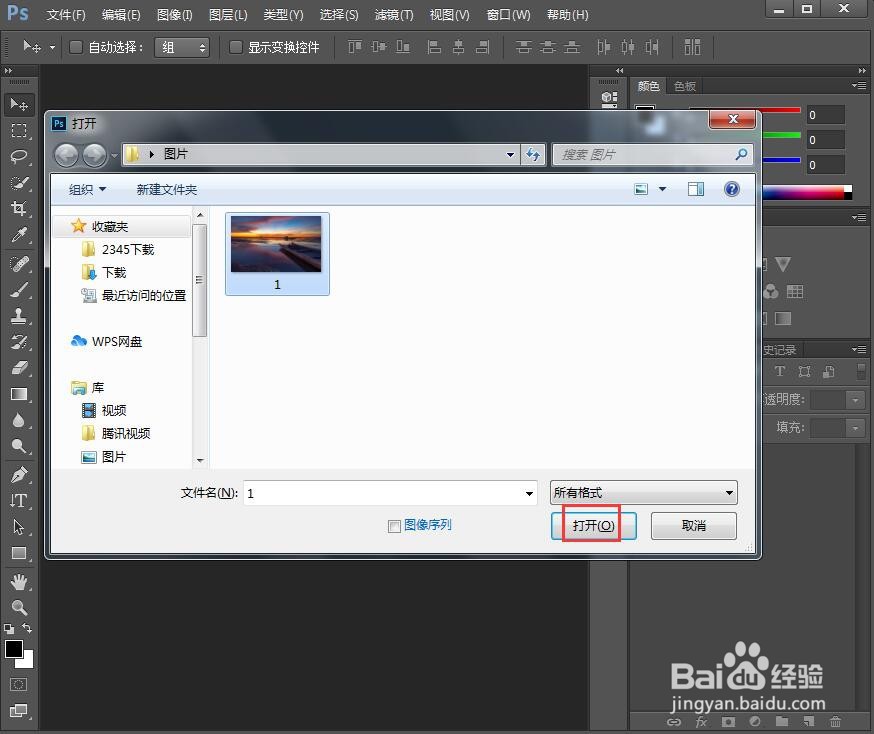Select image thumbnail named 1
Image resolution: width=874 pixels, height=734 pixels.
tap(277, 254)
